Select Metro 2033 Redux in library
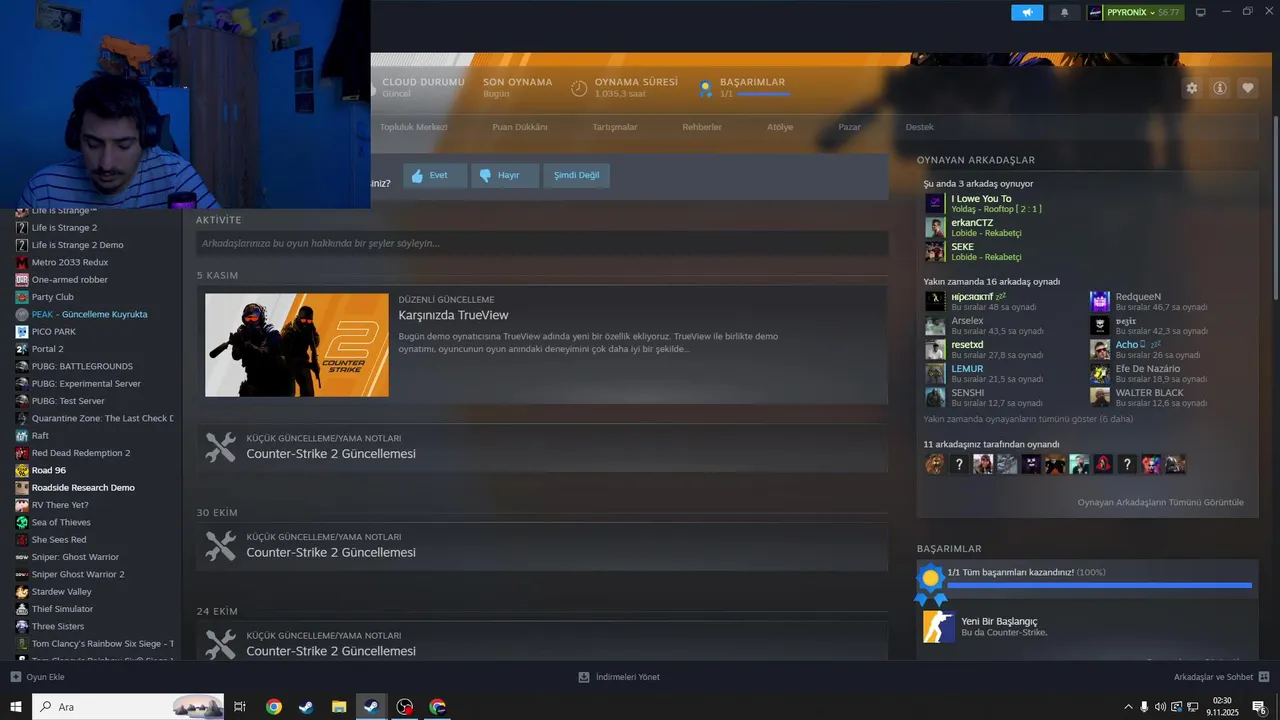 pos(69,262)
